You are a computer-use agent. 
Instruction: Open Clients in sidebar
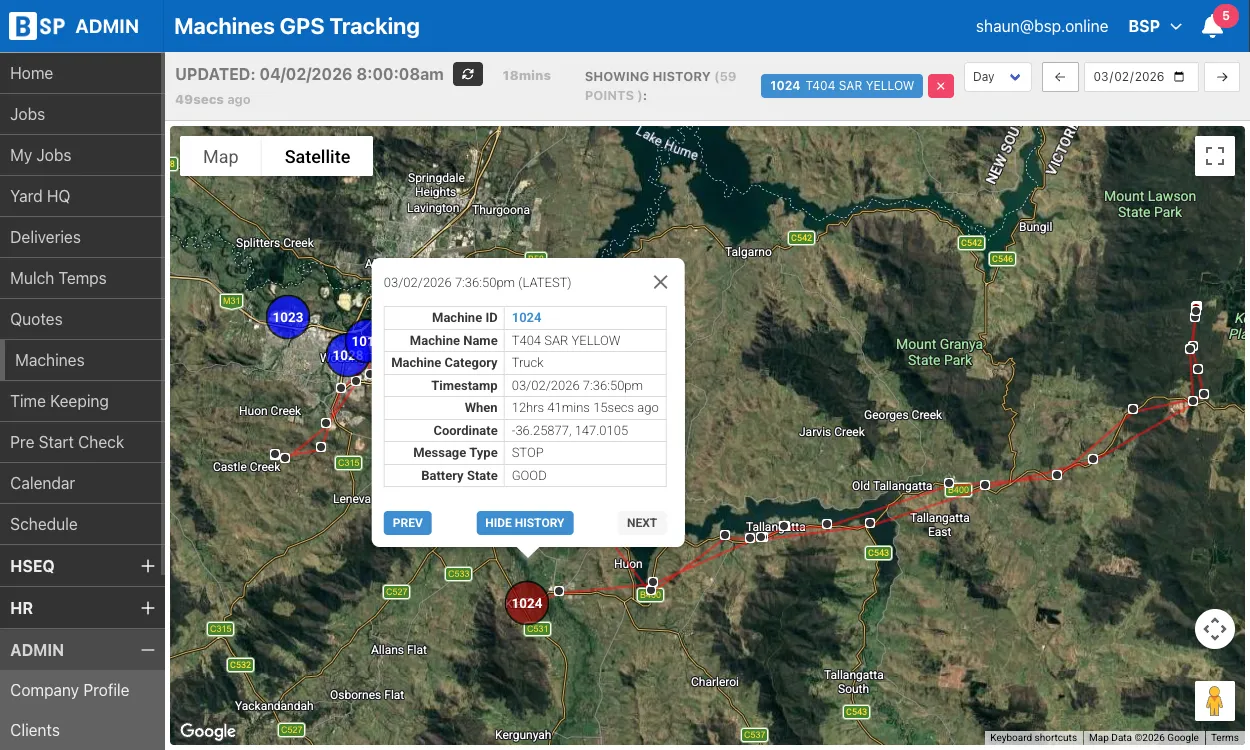[82, 730]
